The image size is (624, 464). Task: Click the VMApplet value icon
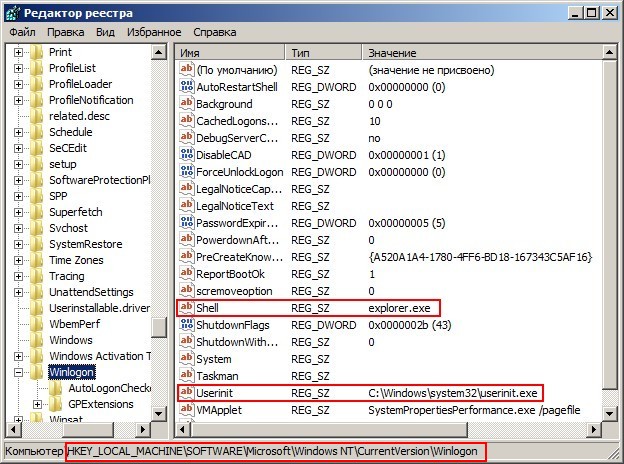(186, 410)
